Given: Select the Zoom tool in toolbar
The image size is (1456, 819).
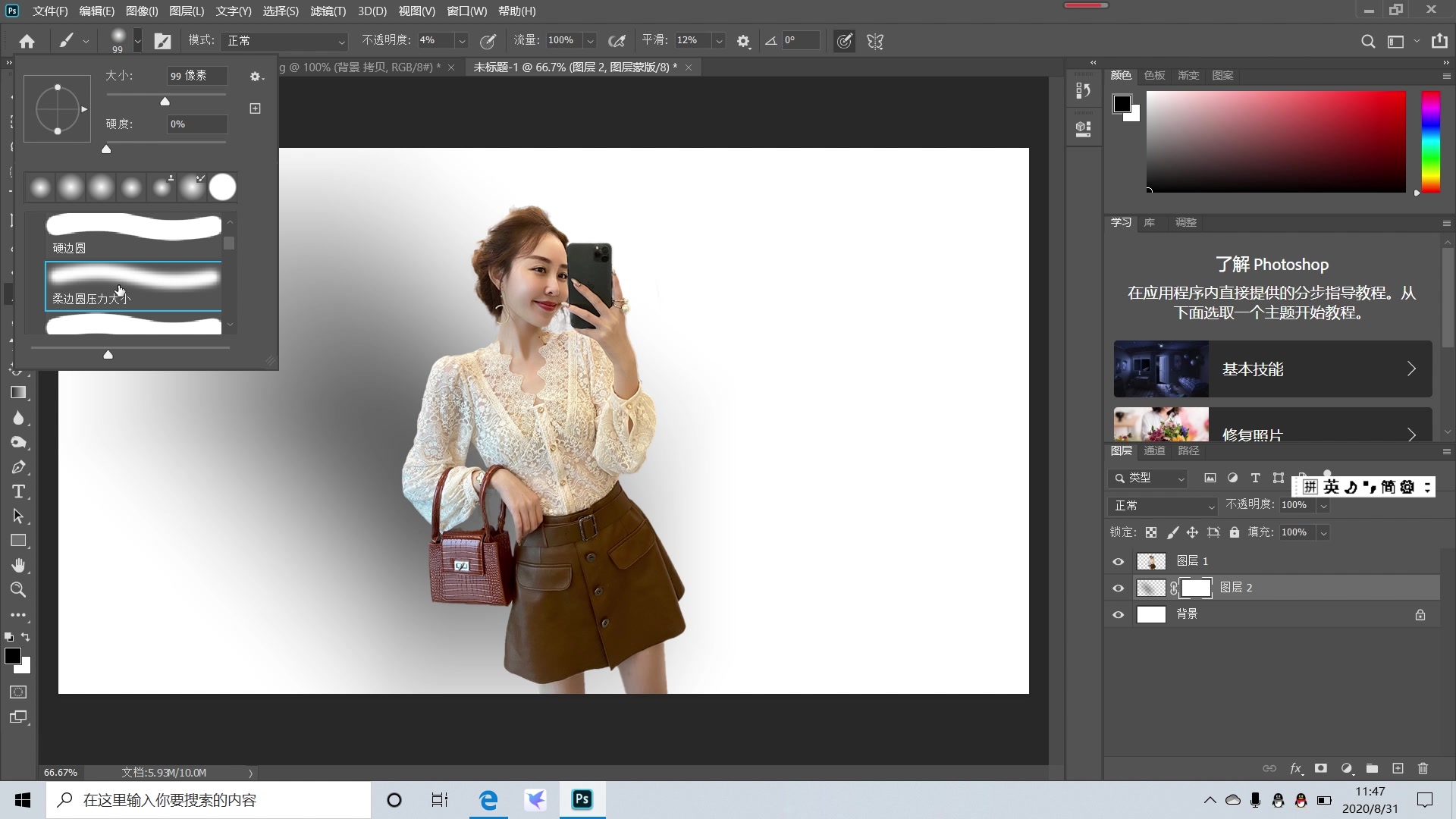Looking at the screenshot, I should (18, 590).
